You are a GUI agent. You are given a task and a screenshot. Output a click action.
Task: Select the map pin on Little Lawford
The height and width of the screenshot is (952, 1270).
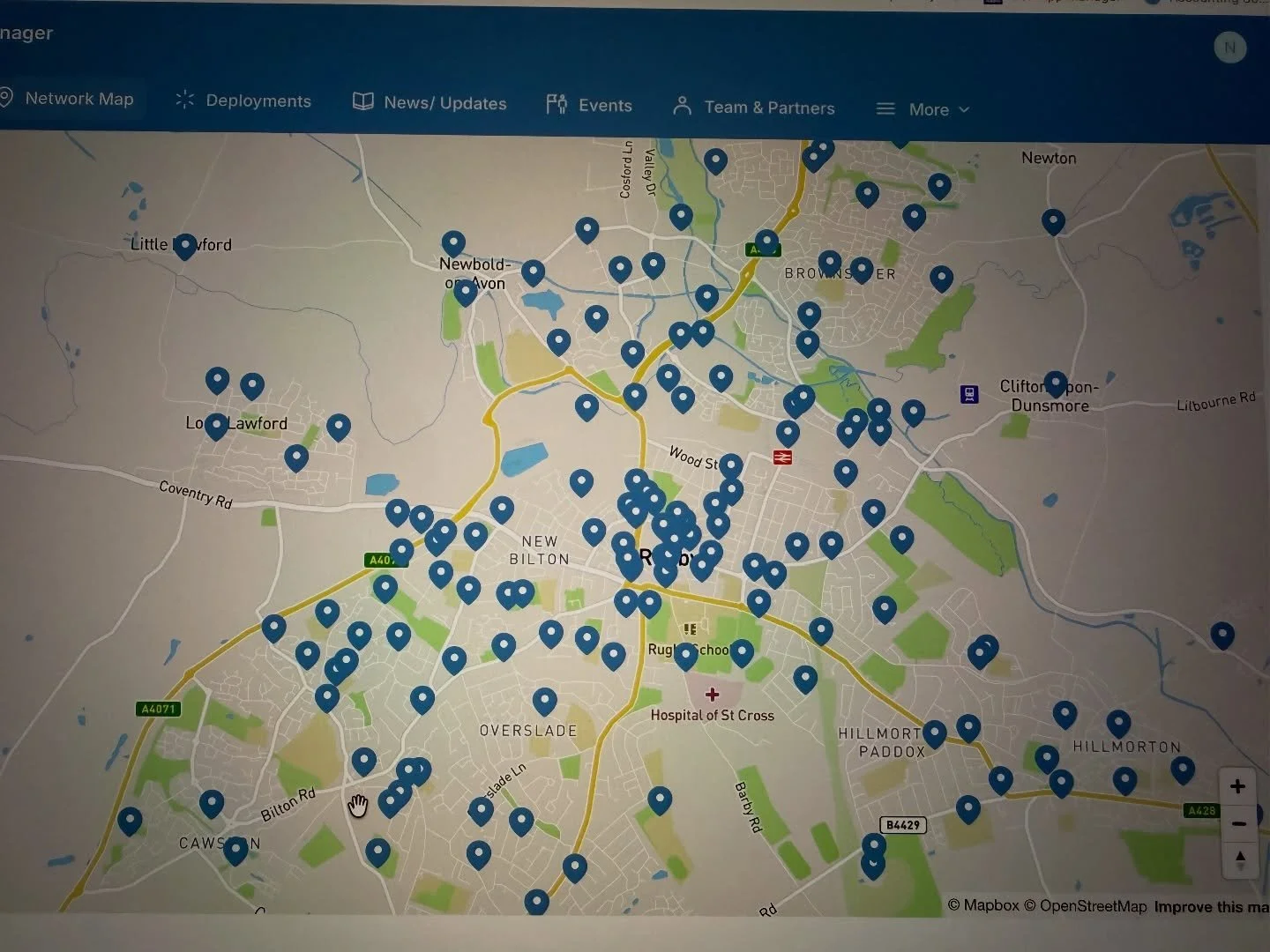point(184,246)
